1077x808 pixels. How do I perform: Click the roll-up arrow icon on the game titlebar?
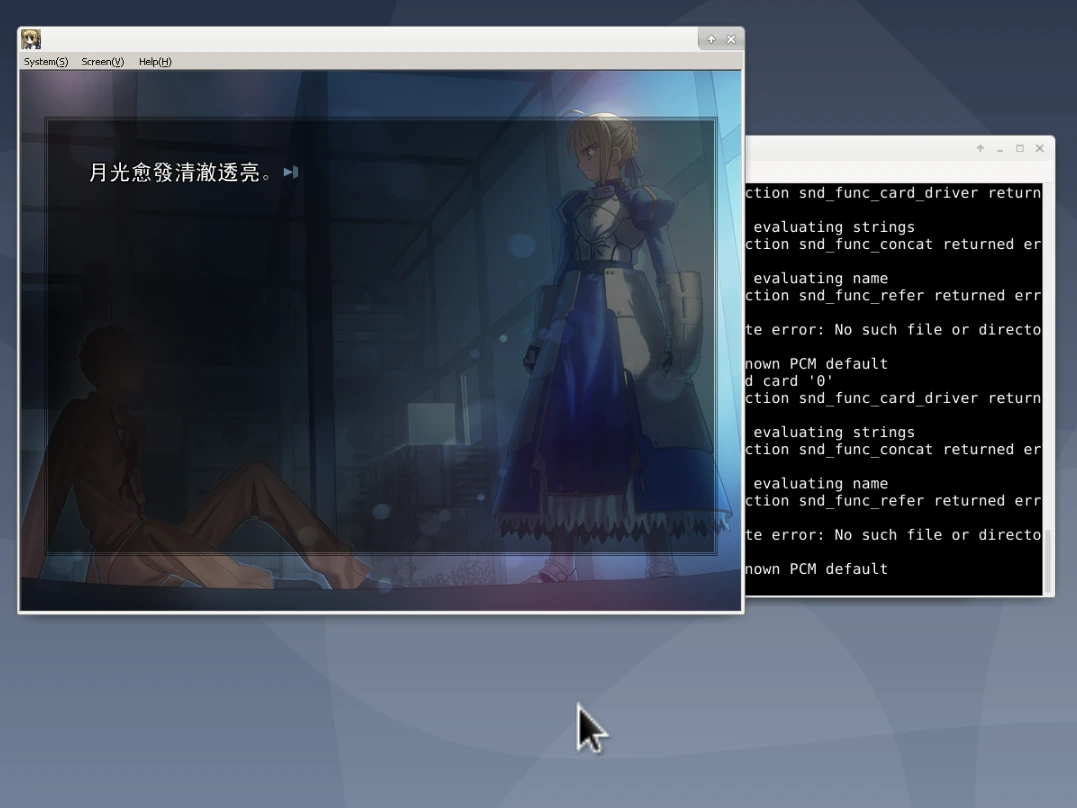710,38
